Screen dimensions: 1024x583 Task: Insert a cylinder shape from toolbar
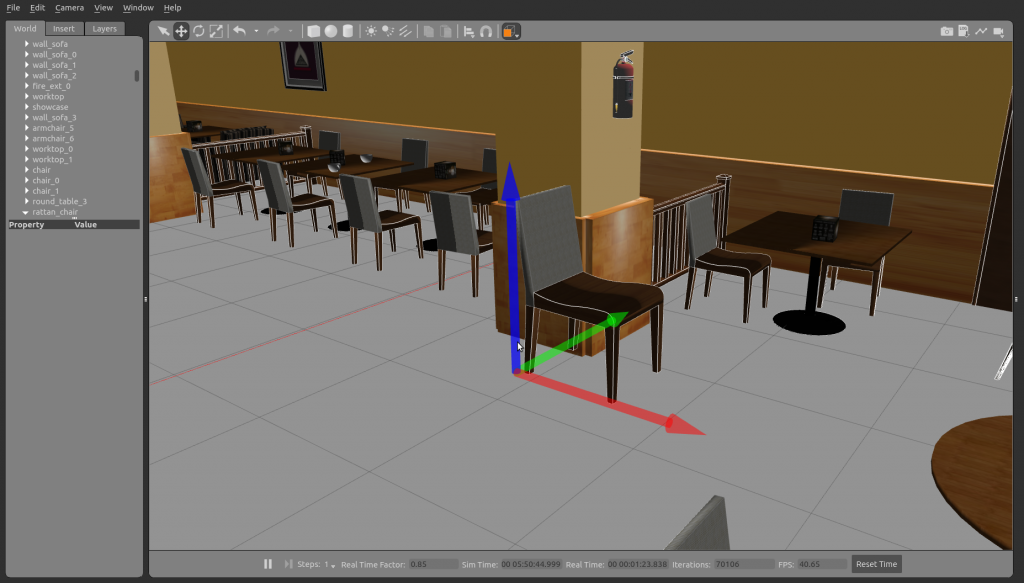pos(348,31)
